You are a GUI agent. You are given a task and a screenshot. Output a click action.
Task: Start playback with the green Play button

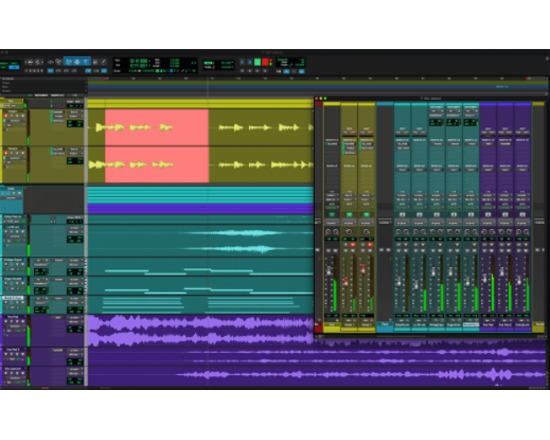click(x=257, y=62)
